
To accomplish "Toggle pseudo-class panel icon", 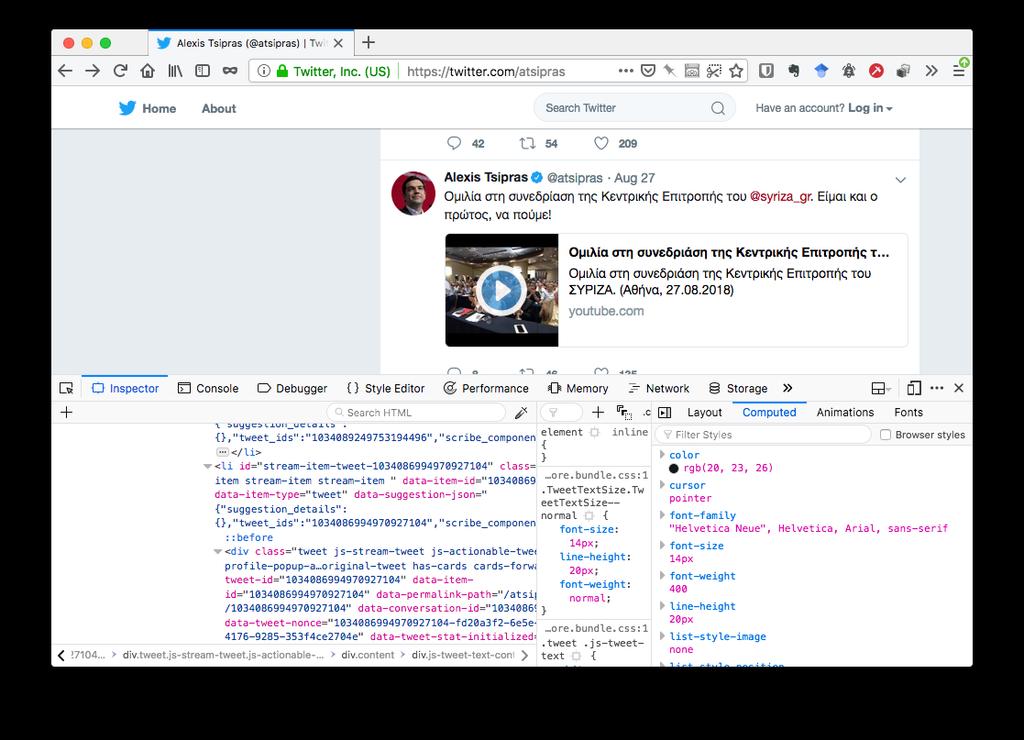I will (x=624, y=411).
